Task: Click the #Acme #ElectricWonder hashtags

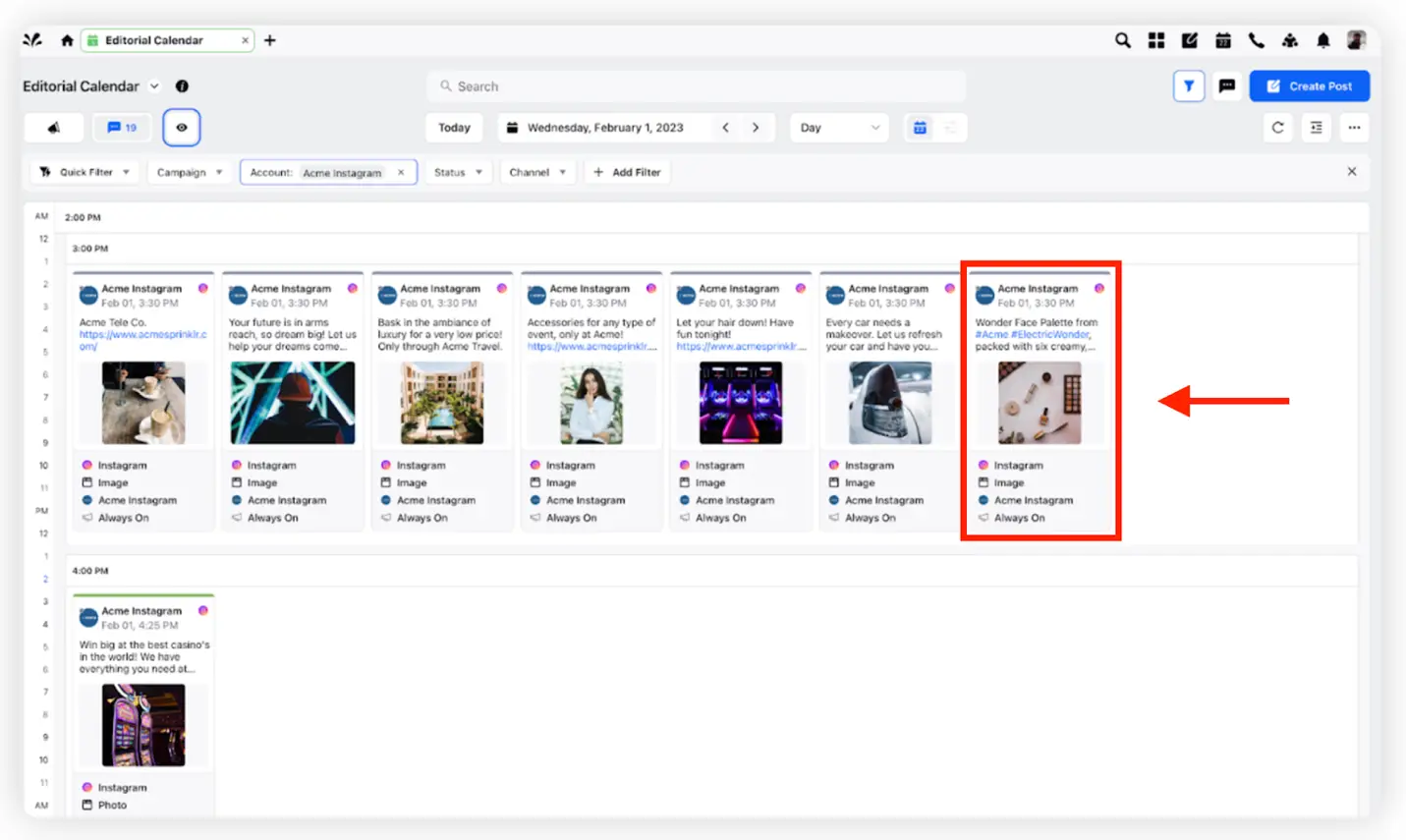Action: [1033, 334]
